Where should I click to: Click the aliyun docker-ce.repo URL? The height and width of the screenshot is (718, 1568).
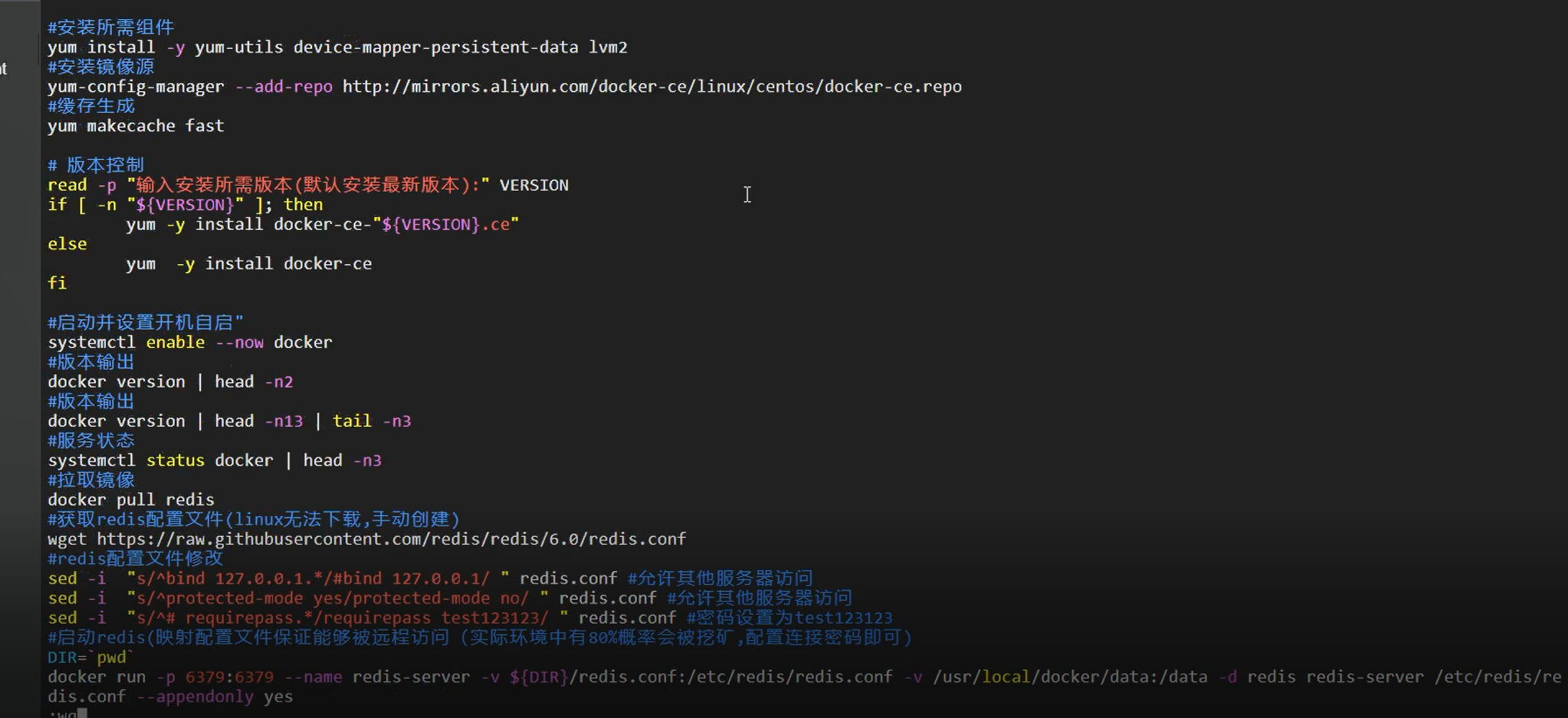click(x=652, y=87)
